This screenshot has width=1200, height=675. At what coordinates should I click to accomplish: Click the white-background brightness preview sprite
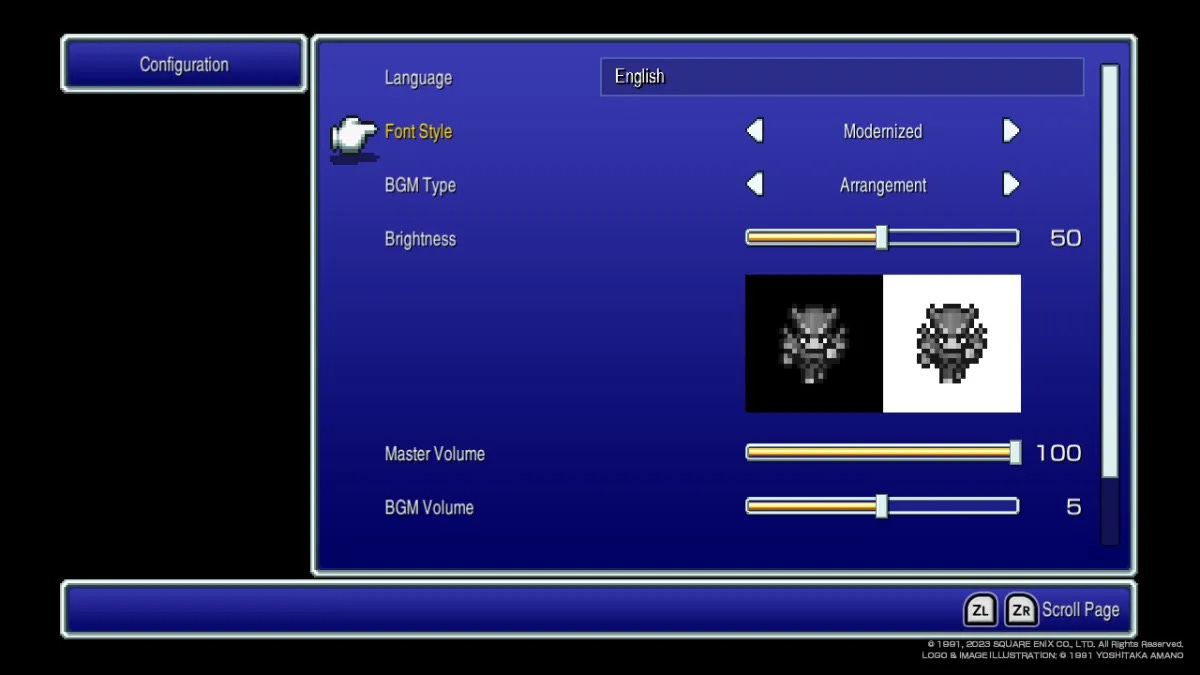click(952, 343)
